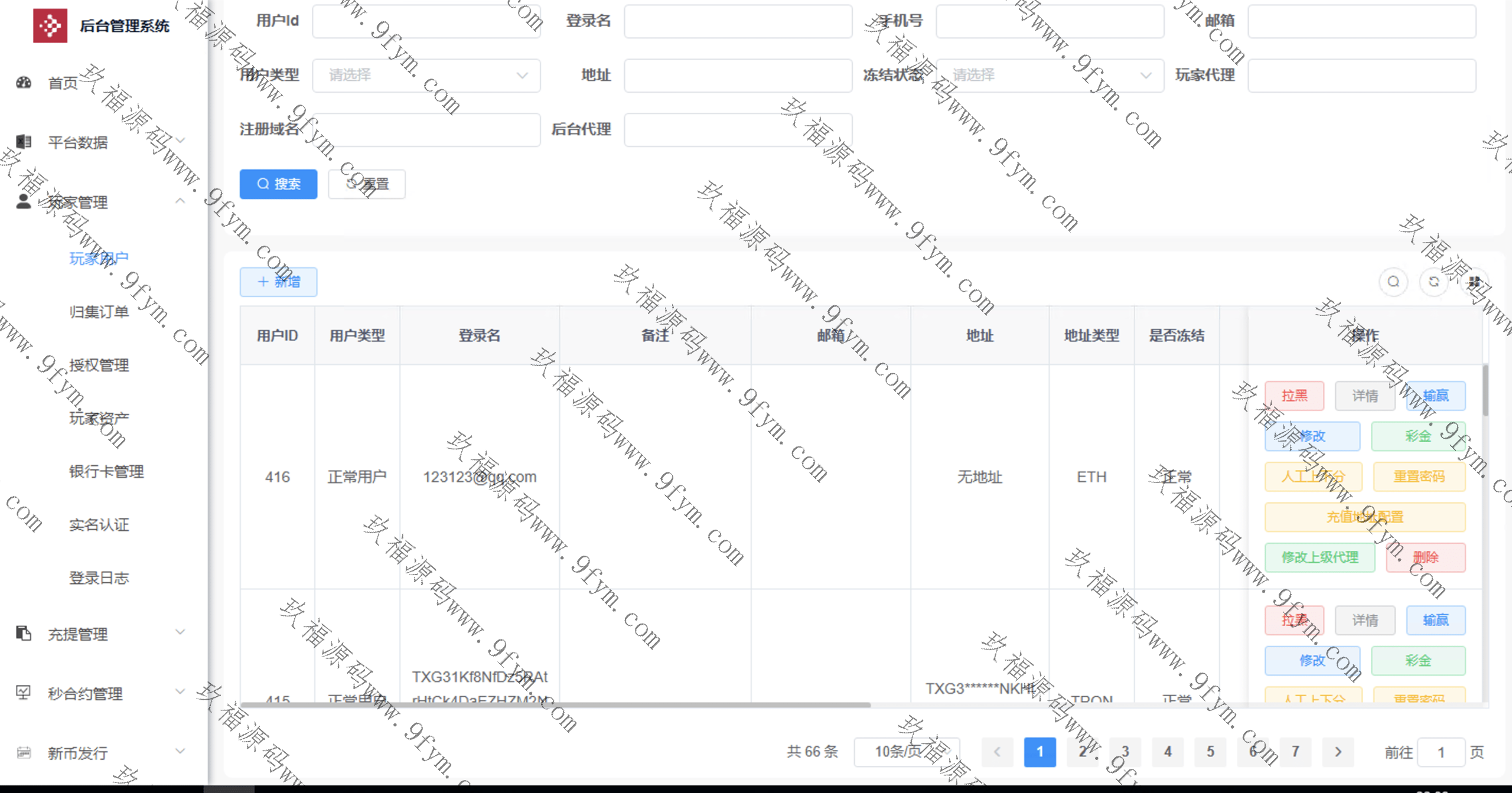Image resolution: width=1512 pixels, height=793 pixels.
Task: Refresh table using circular refresh icon
Action: pos(1433,282)
